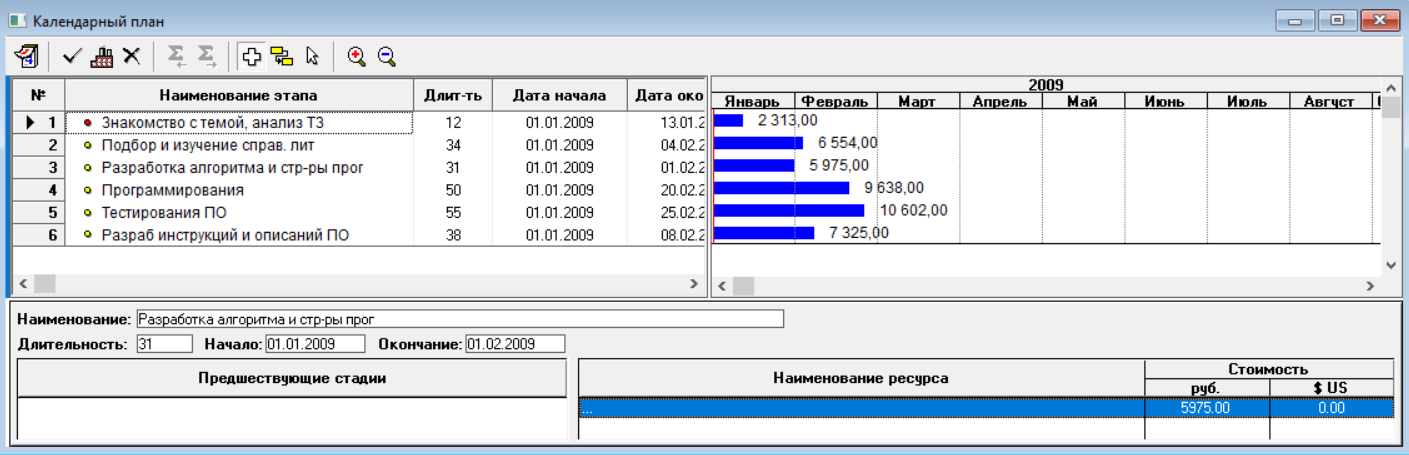Click the Длительность input field
The image size is (1409, 455).
163,344
